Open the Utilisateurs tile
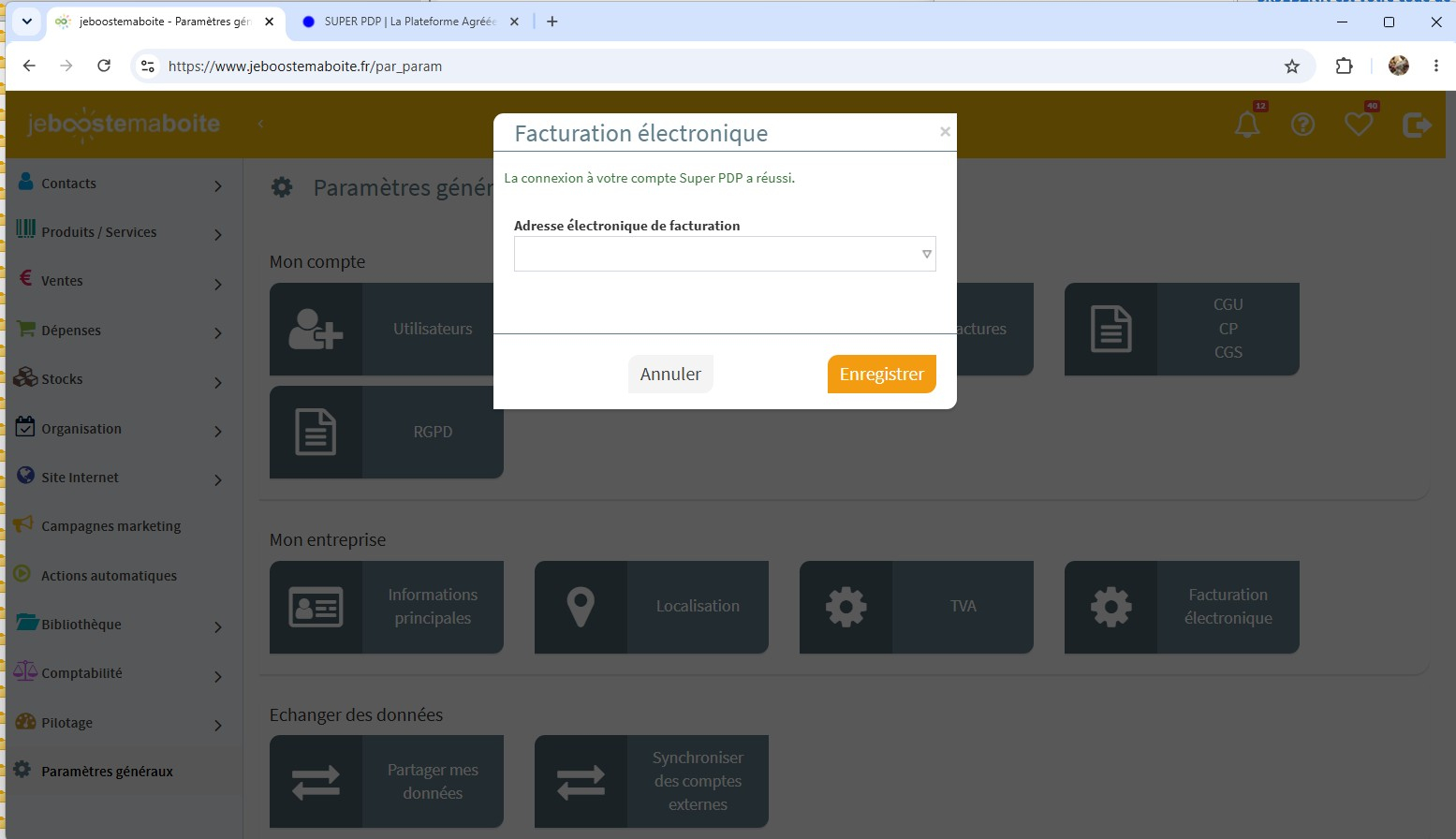 pyautogui.click(x=387, y=329)
